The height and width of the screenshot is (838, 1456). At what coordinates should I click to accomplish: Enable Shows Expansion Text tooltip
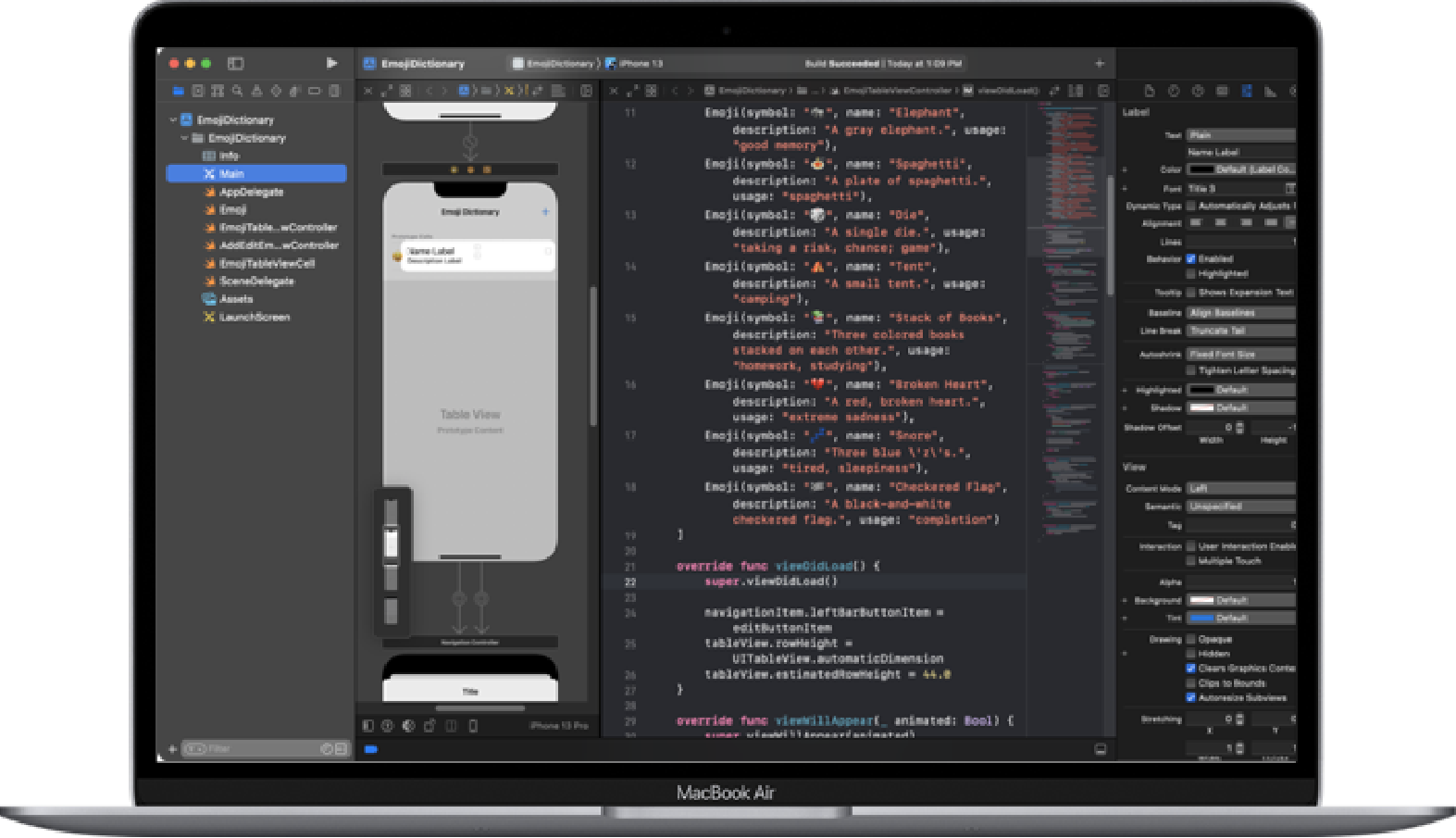coord(1191,293)
